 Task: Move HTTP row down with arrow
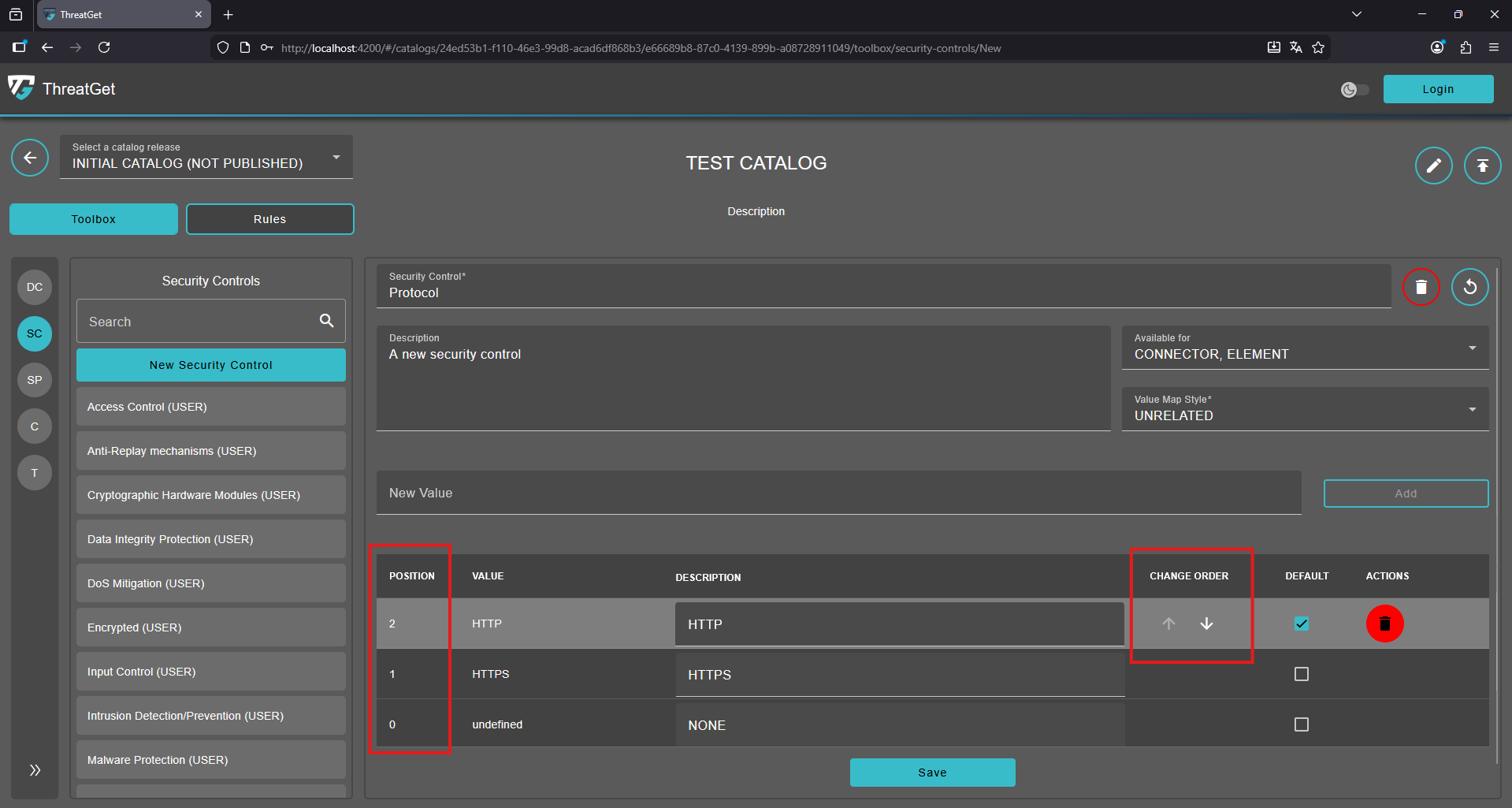click(x=1206, y=624)
